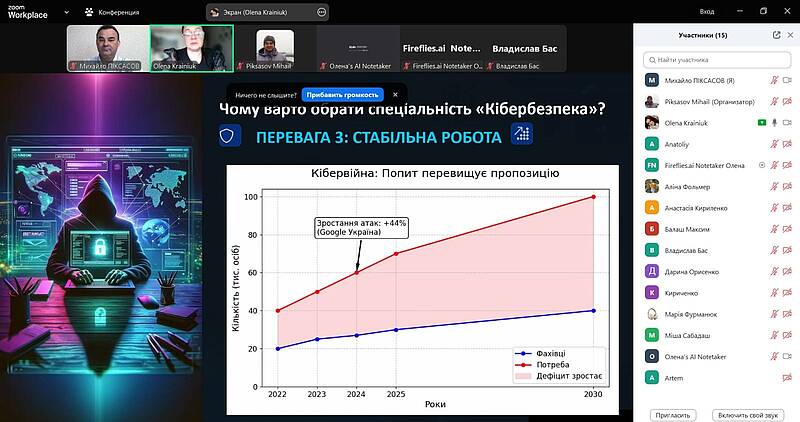Click the Зростання атак +44% annotation

pos(361,228)
